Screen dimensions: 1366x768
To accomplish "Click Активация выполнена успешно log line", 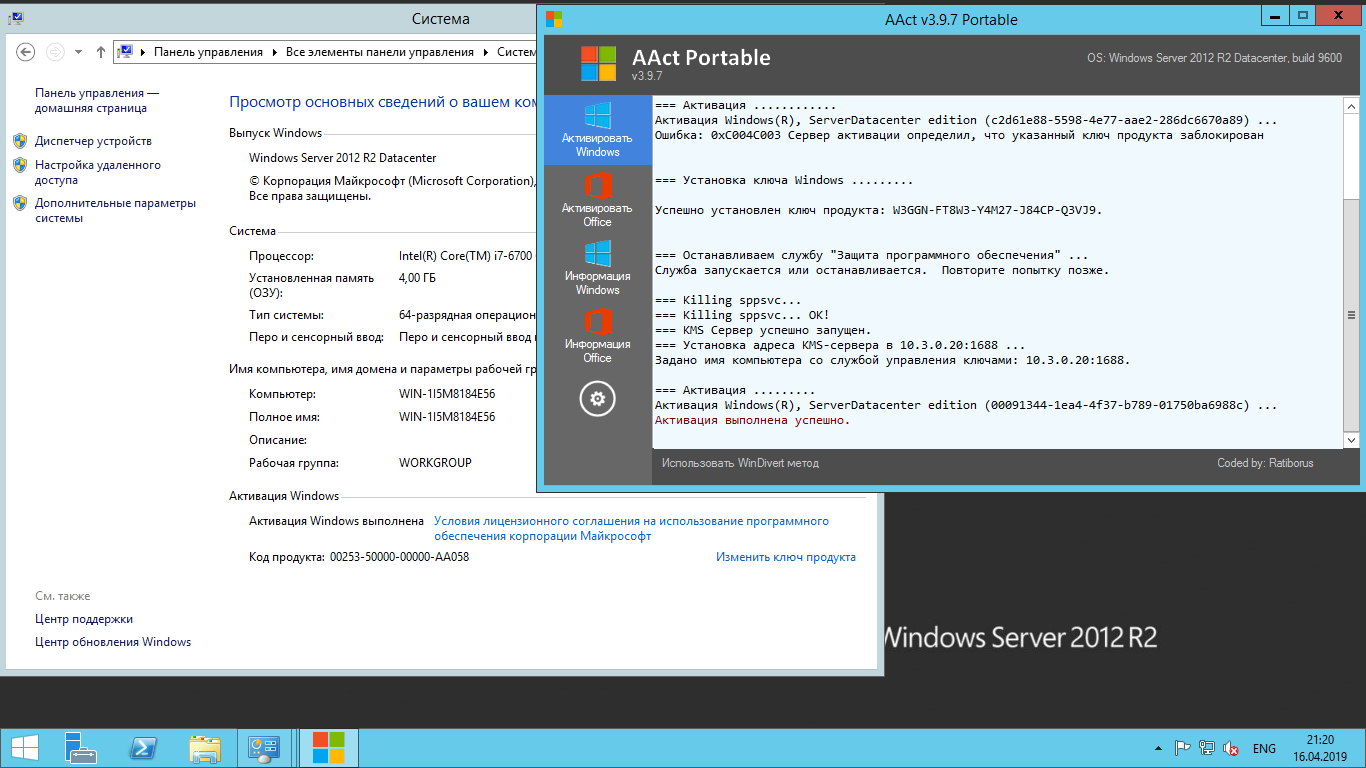I will point(752,420).
